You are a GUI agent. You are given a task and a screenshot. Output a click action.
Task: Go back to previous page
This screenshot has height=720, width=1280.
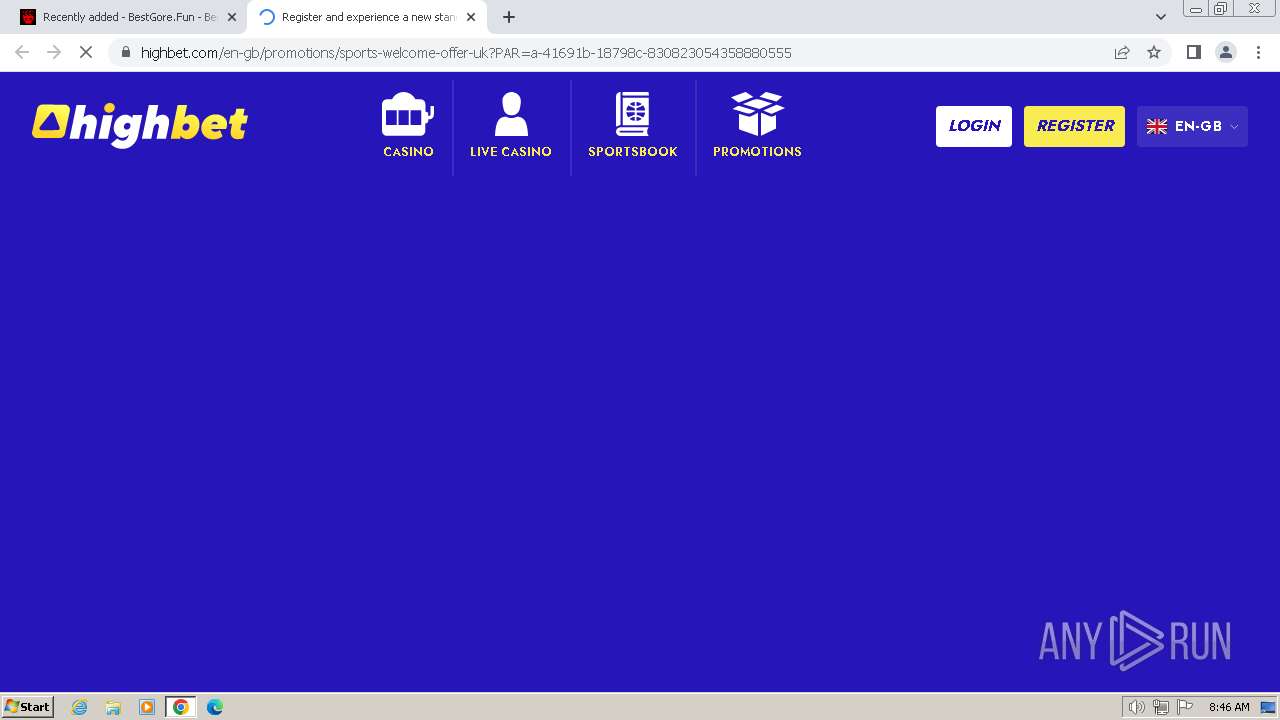22,52
